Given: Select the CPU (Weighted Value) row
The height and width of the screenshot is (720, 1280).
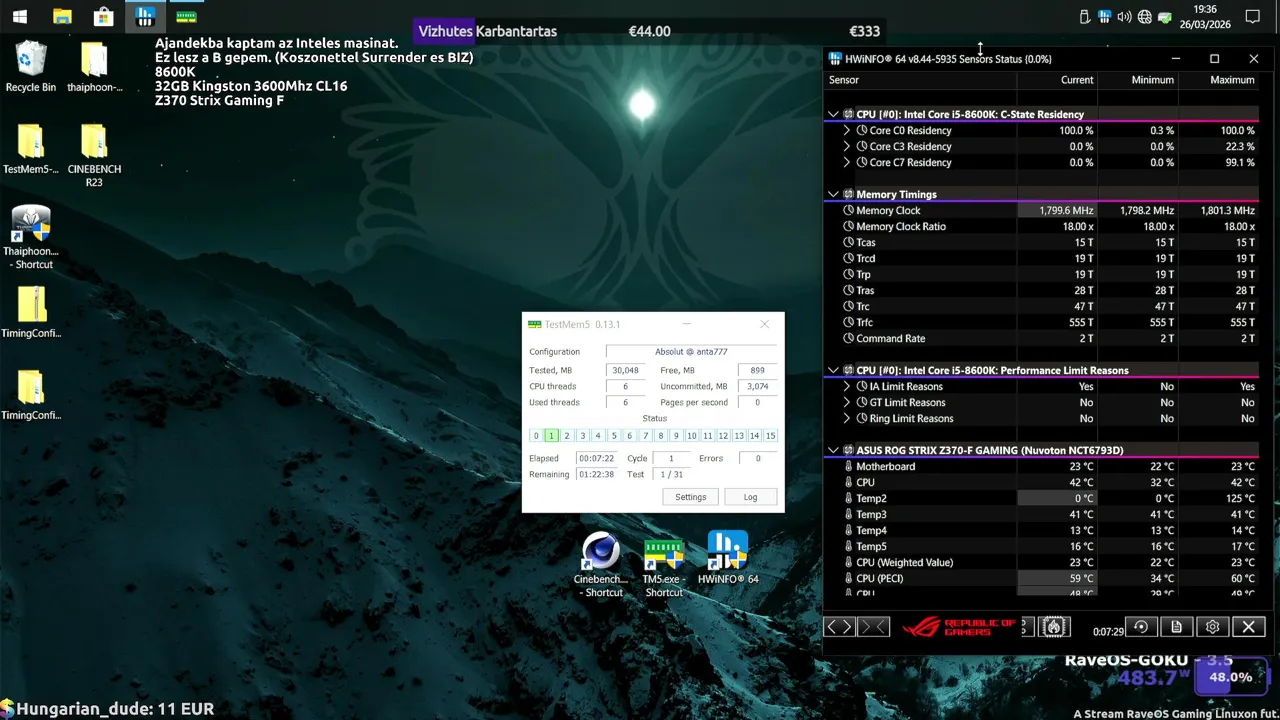Looking at the screenshot, I should 1041,562.
